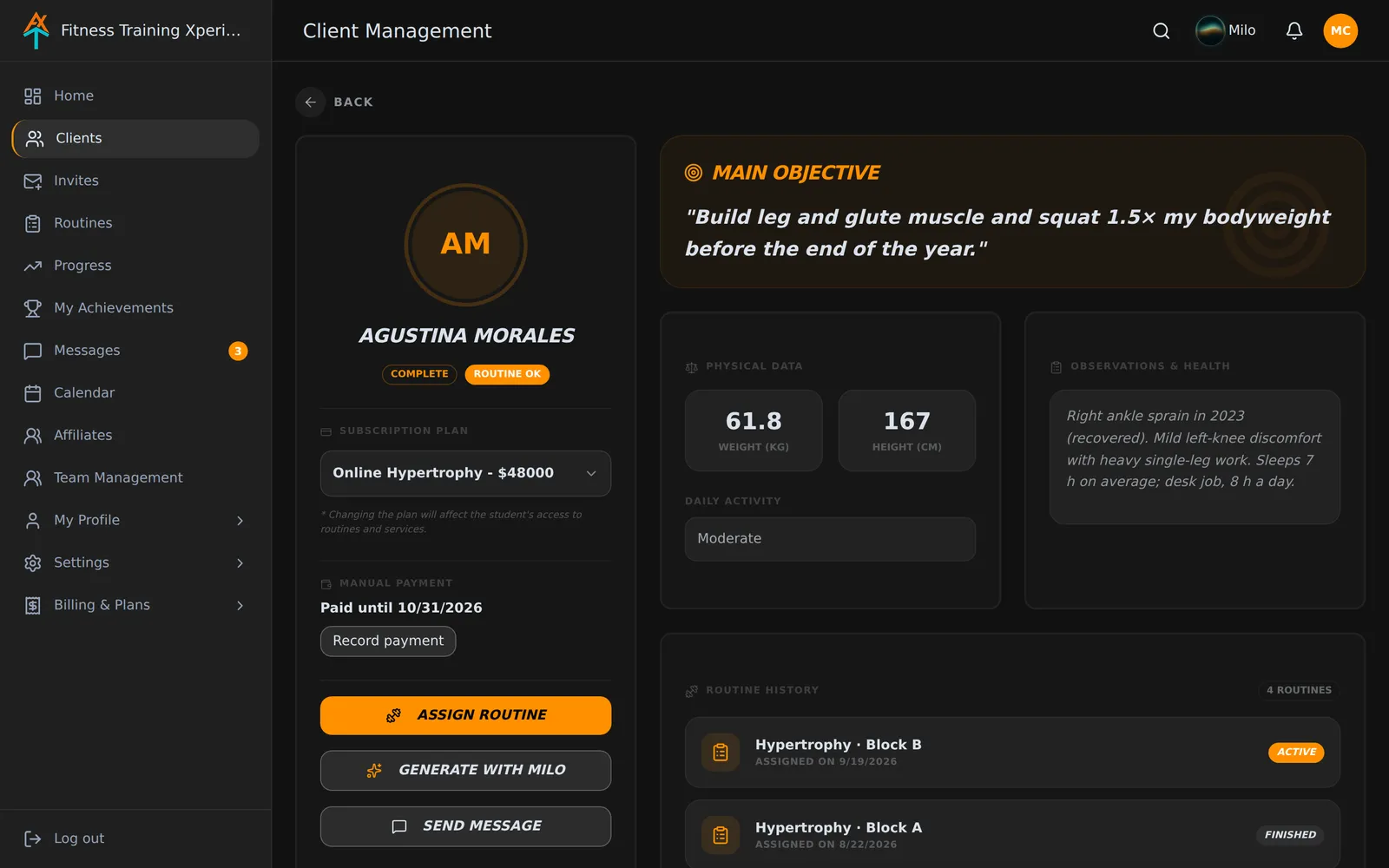1389x868 pixels.
Task: Click the Calendar icon in sidebar
Action: [33, 393]
